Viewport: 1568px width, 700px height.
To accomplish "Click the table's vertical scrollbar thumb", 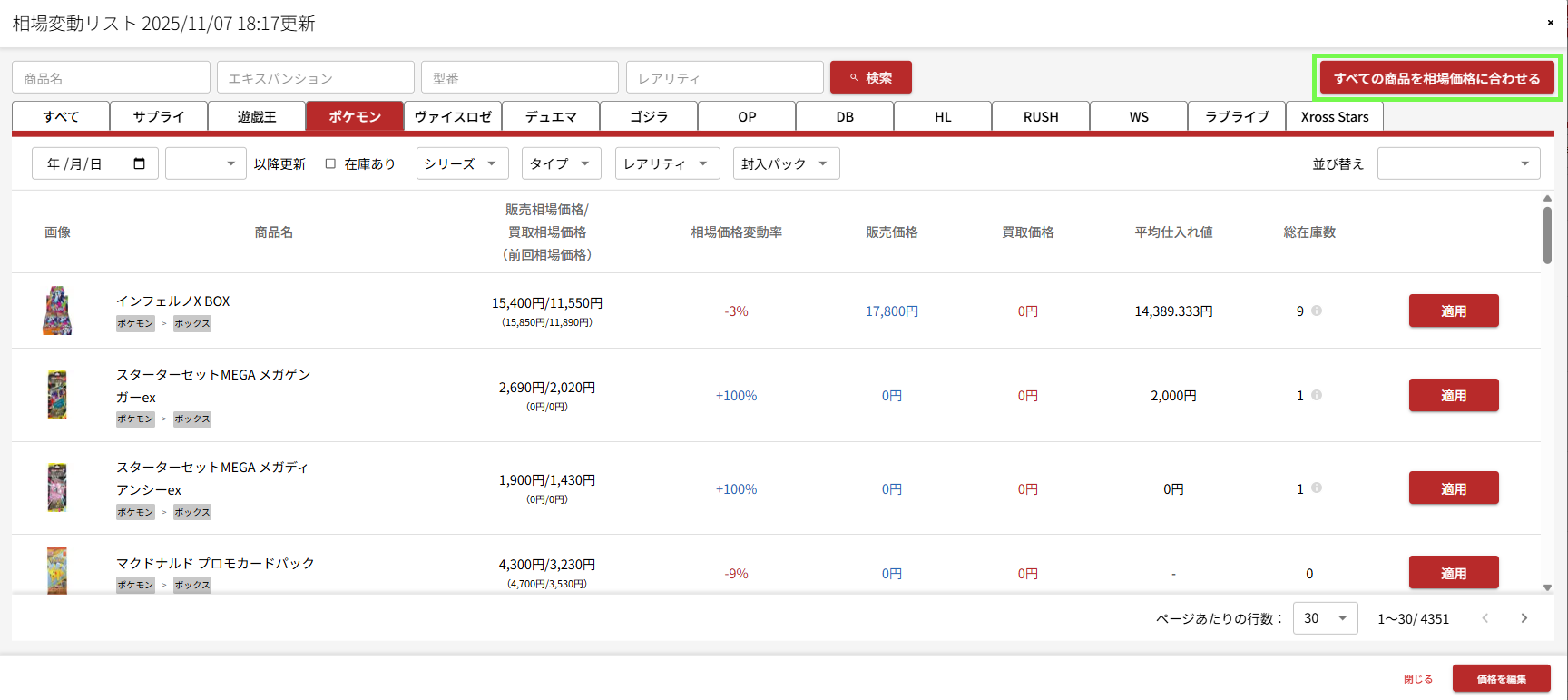I will [1547, 234].
